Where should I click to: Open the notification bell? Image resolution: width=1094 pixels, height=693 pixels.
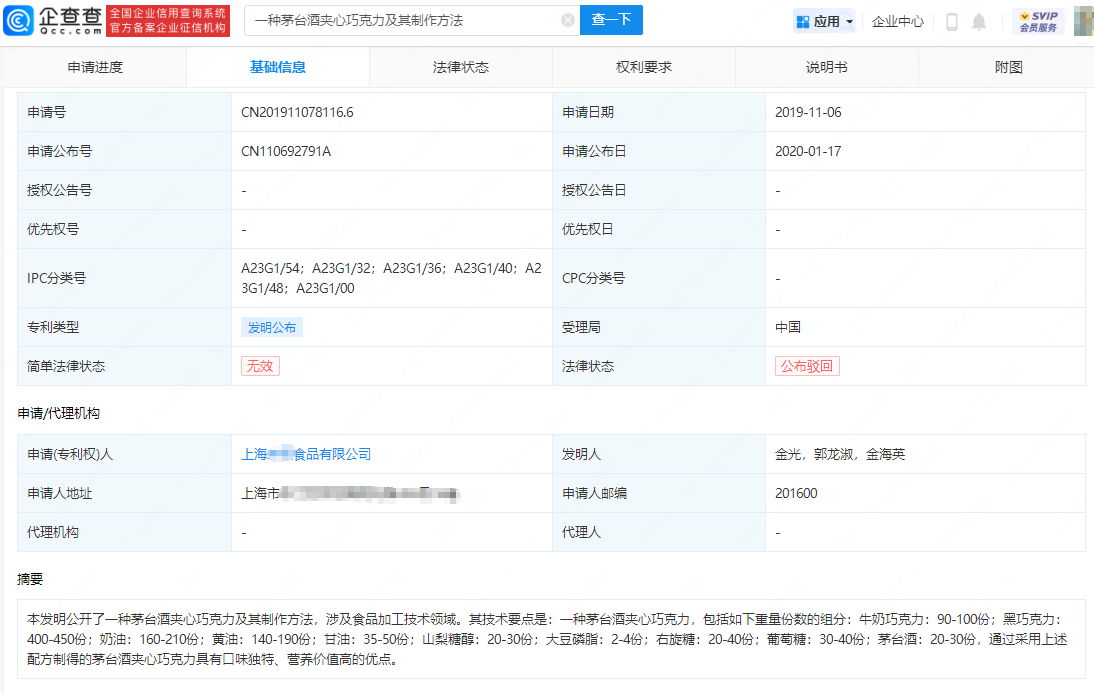click(x=979, y=21)
